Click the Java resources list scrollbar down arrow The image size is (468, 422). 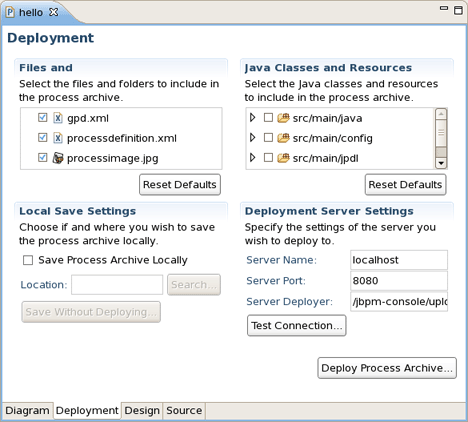tap(441, 163)
